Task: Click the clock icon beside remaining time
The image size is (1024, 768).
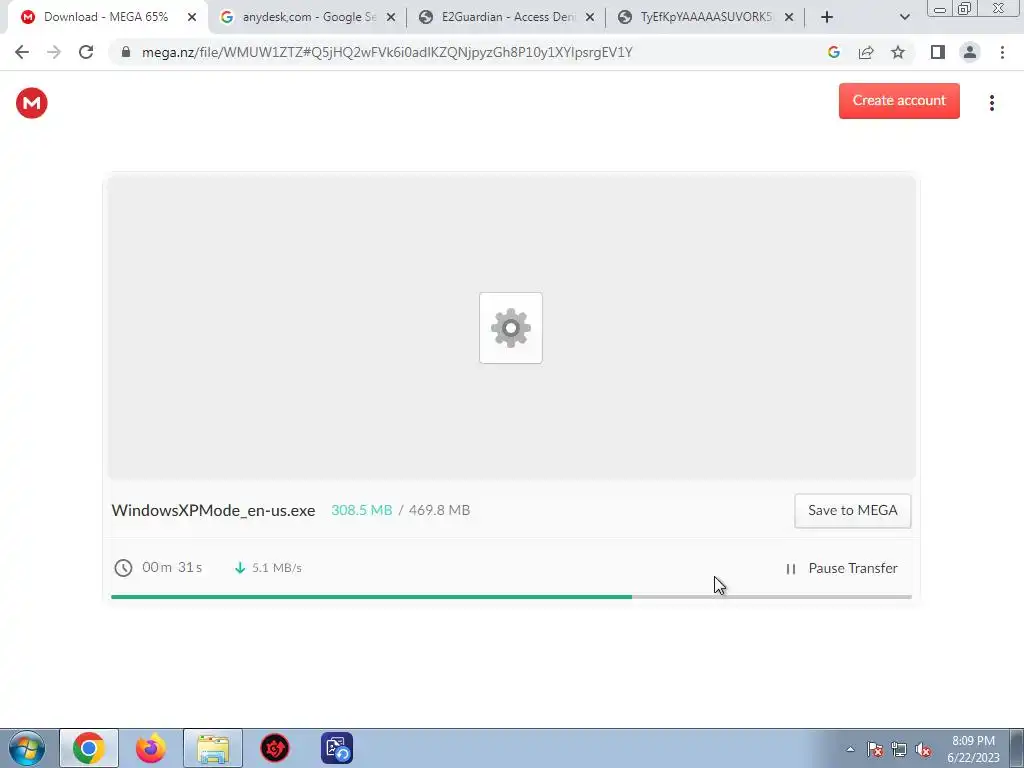Action: click(123, 568)
